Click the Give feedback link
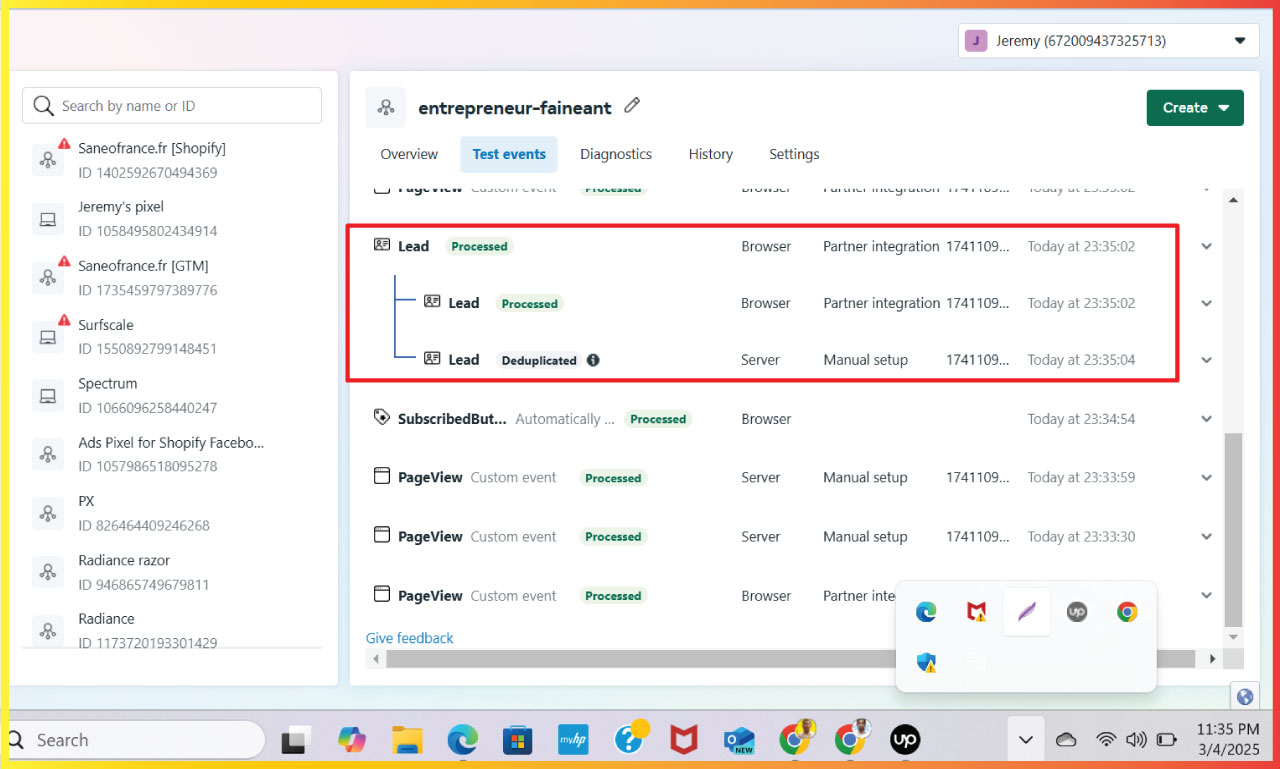 pyautogui.click(x=409, y=638)
